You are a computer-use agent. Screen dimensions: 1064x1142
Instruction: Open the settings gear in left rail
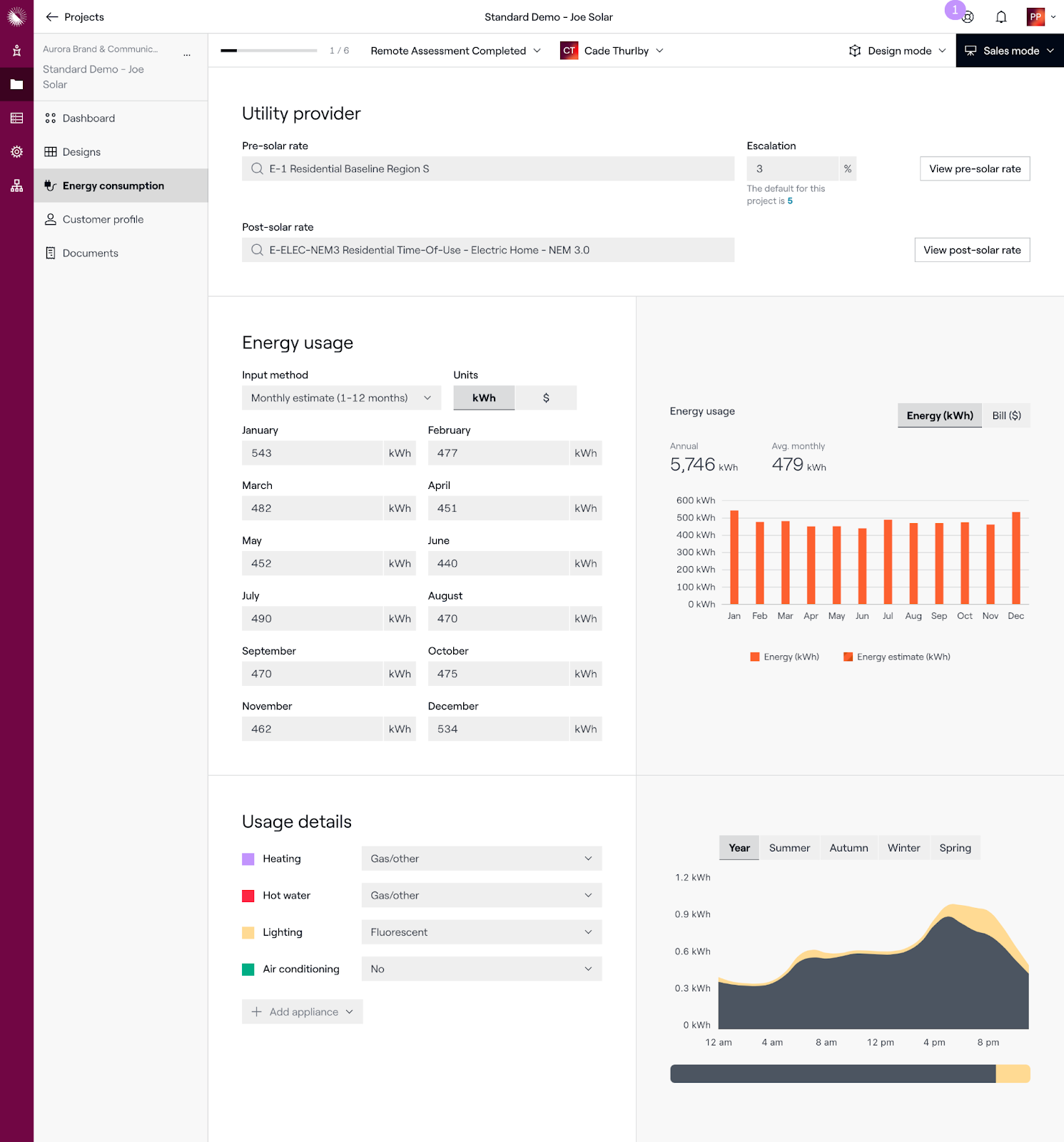[x=16, y=152]
